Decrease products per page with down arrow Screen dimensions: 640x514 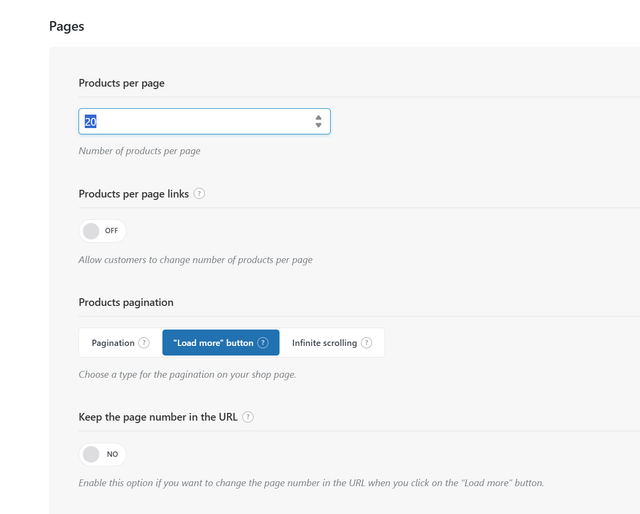318,125
